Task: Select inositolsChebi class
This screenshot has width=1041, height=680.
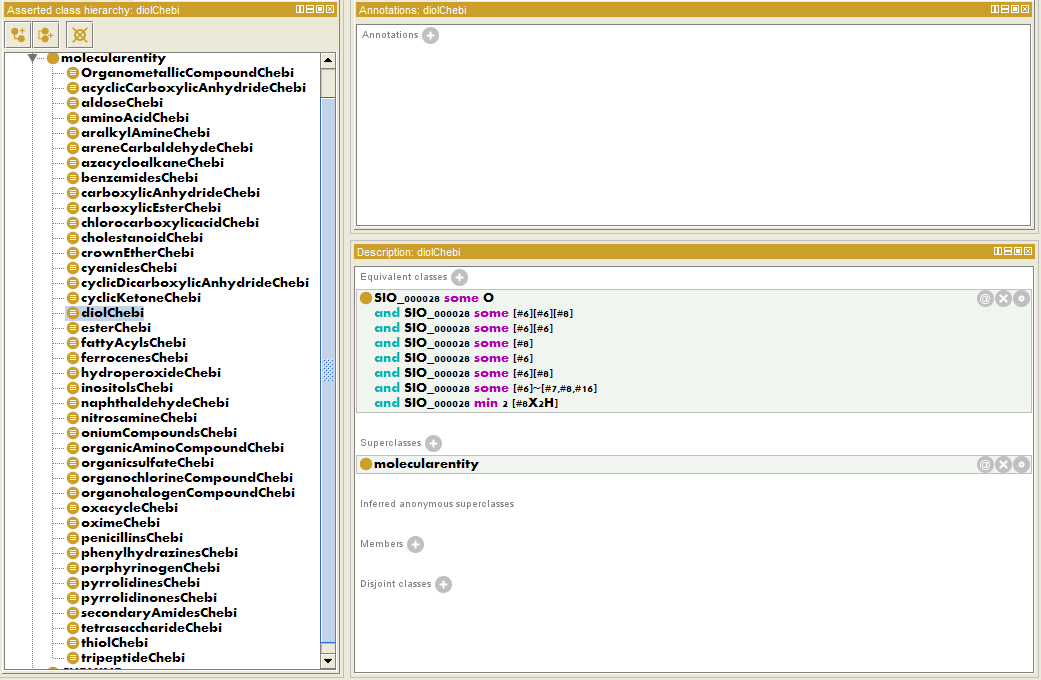Action: point(127,388)
